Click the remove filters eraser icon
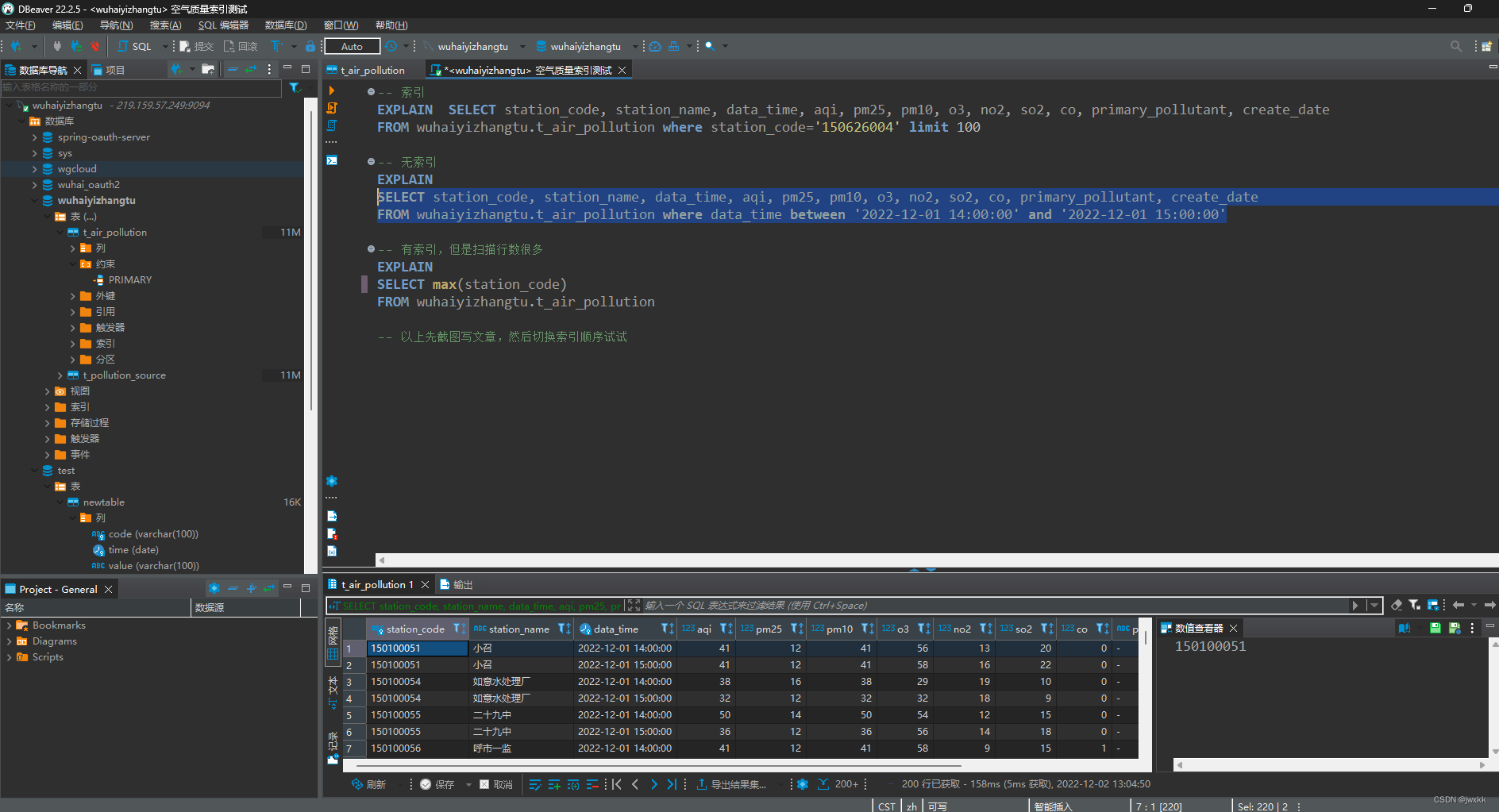The width and height of the screenshot is (1499, 812). 1397,605
